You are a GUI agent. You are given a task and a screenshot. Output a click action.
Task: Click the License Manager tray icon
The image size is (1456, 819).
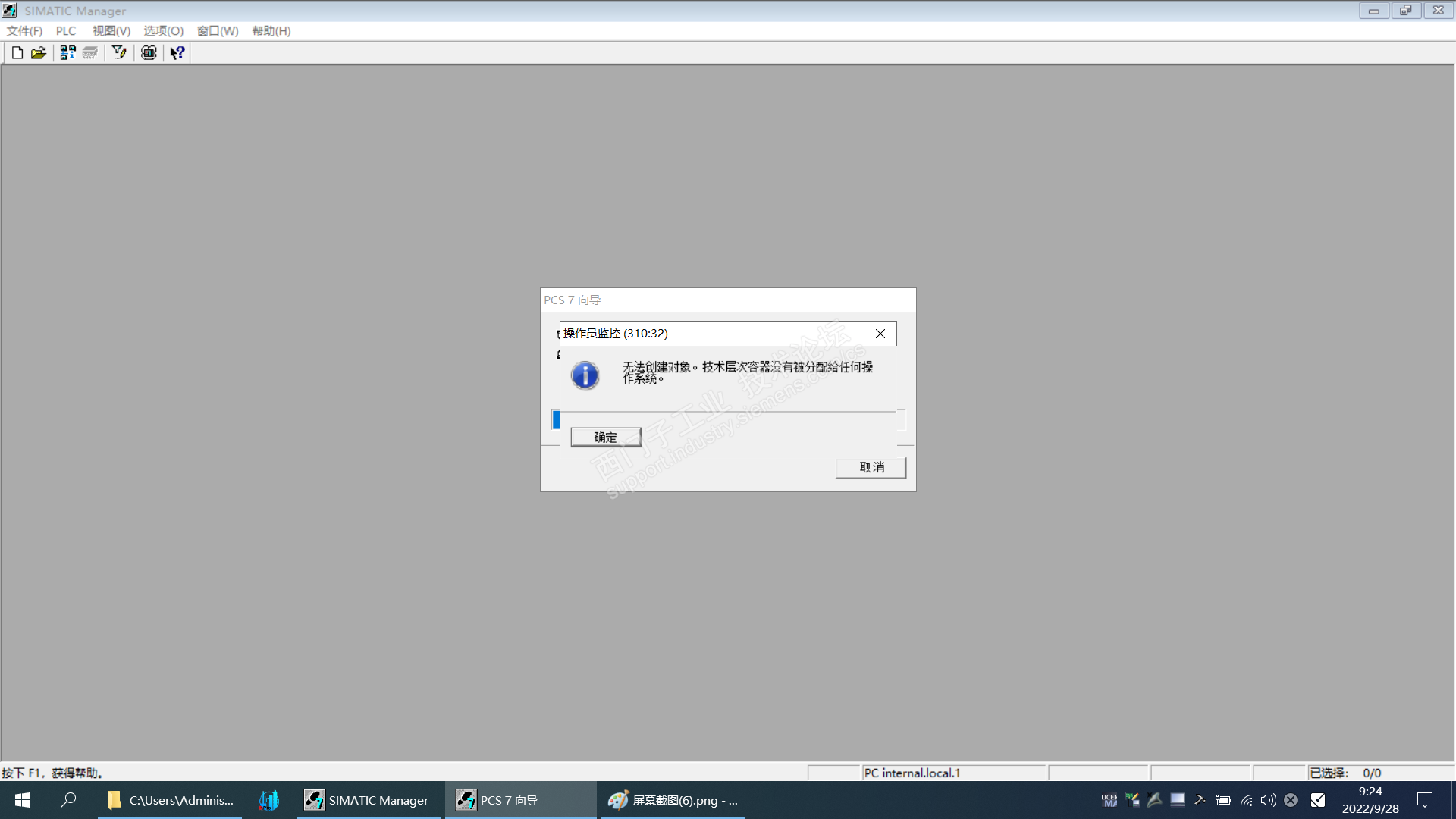[x=1109, y=800]
